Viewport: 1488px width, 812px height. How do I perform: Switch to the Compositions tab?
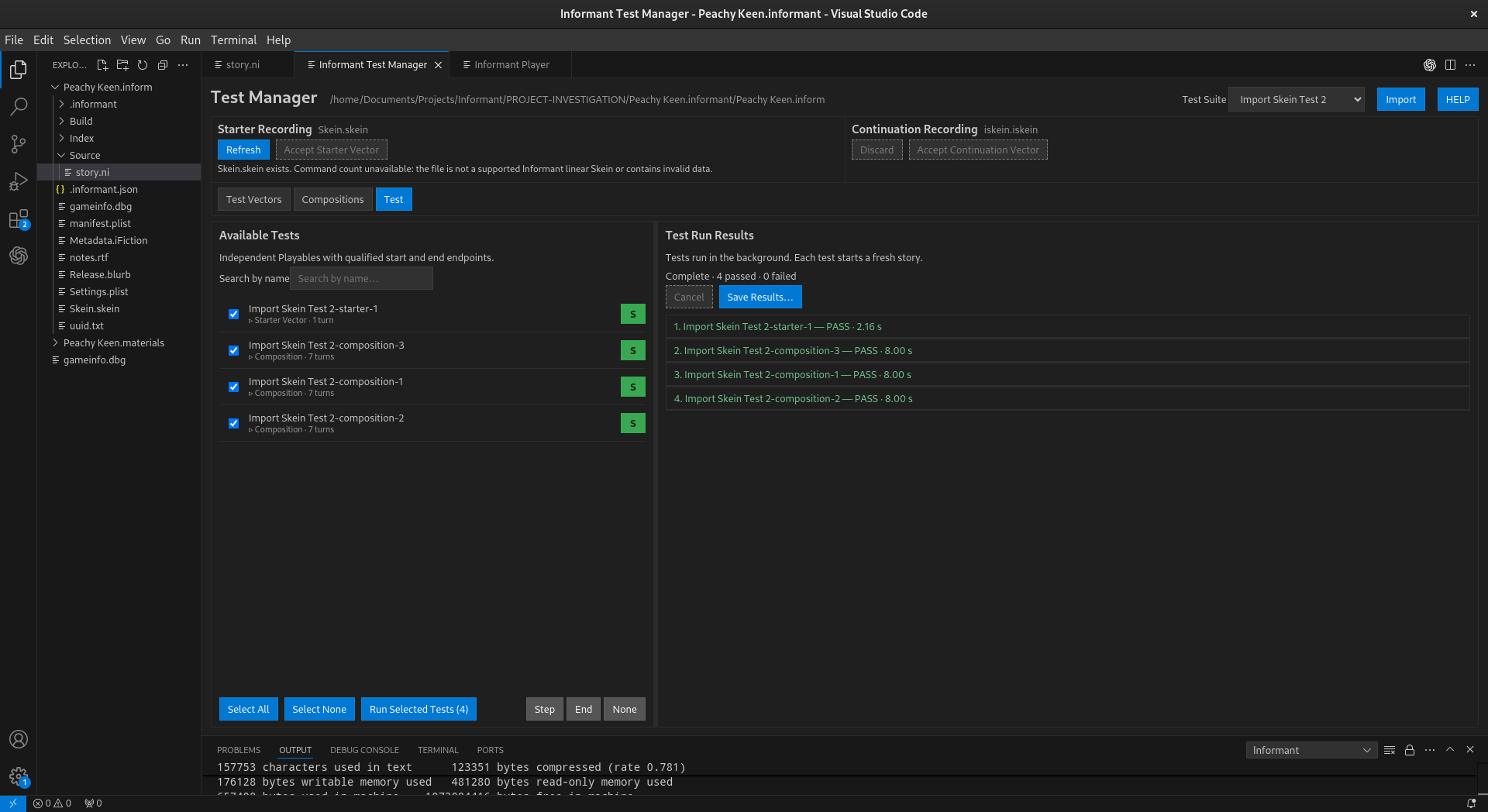pyautogui.click(x=332, y=199)
